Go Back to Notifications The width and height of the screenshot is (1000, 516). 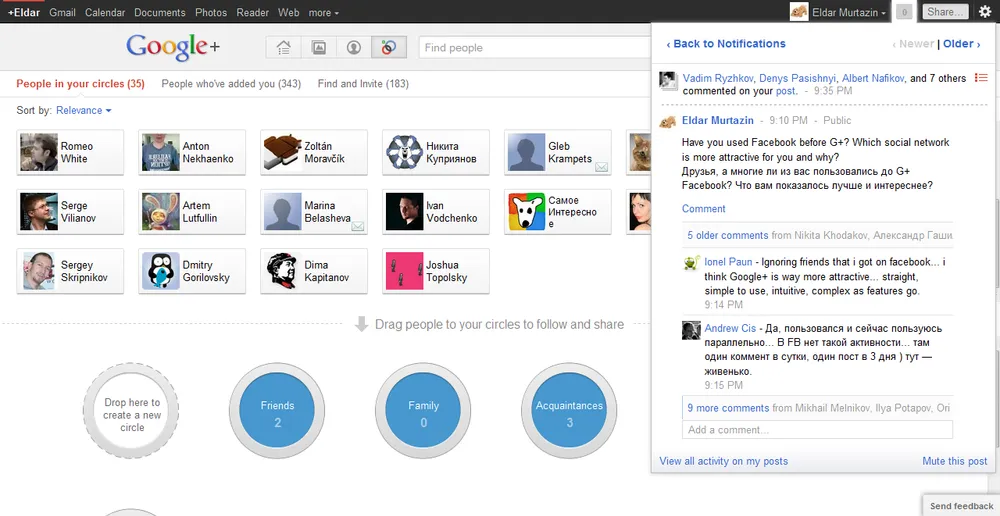click(x=726, y=44)
